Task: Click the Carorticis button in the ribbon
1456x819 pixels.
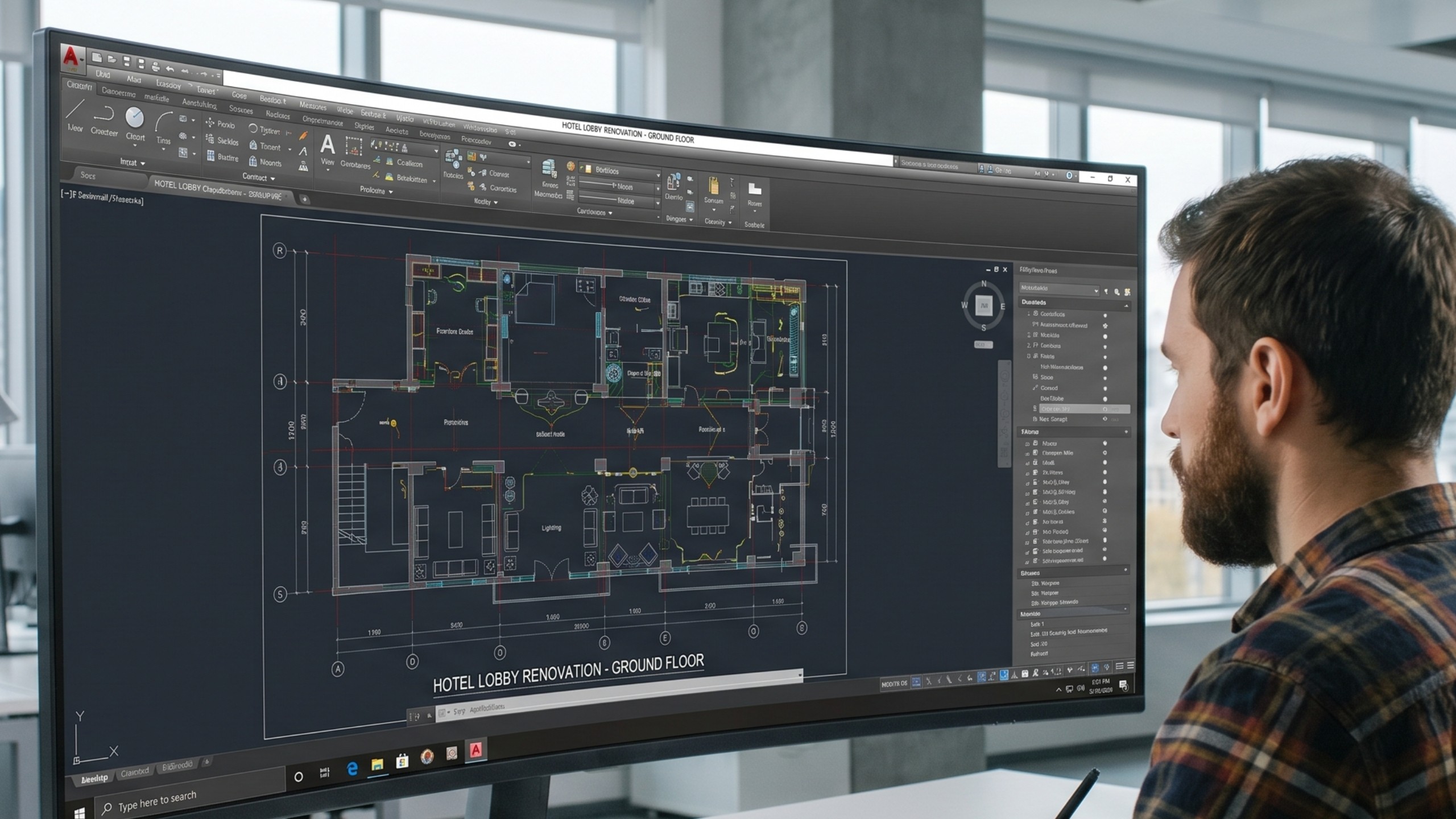Action: coord(498,188)
